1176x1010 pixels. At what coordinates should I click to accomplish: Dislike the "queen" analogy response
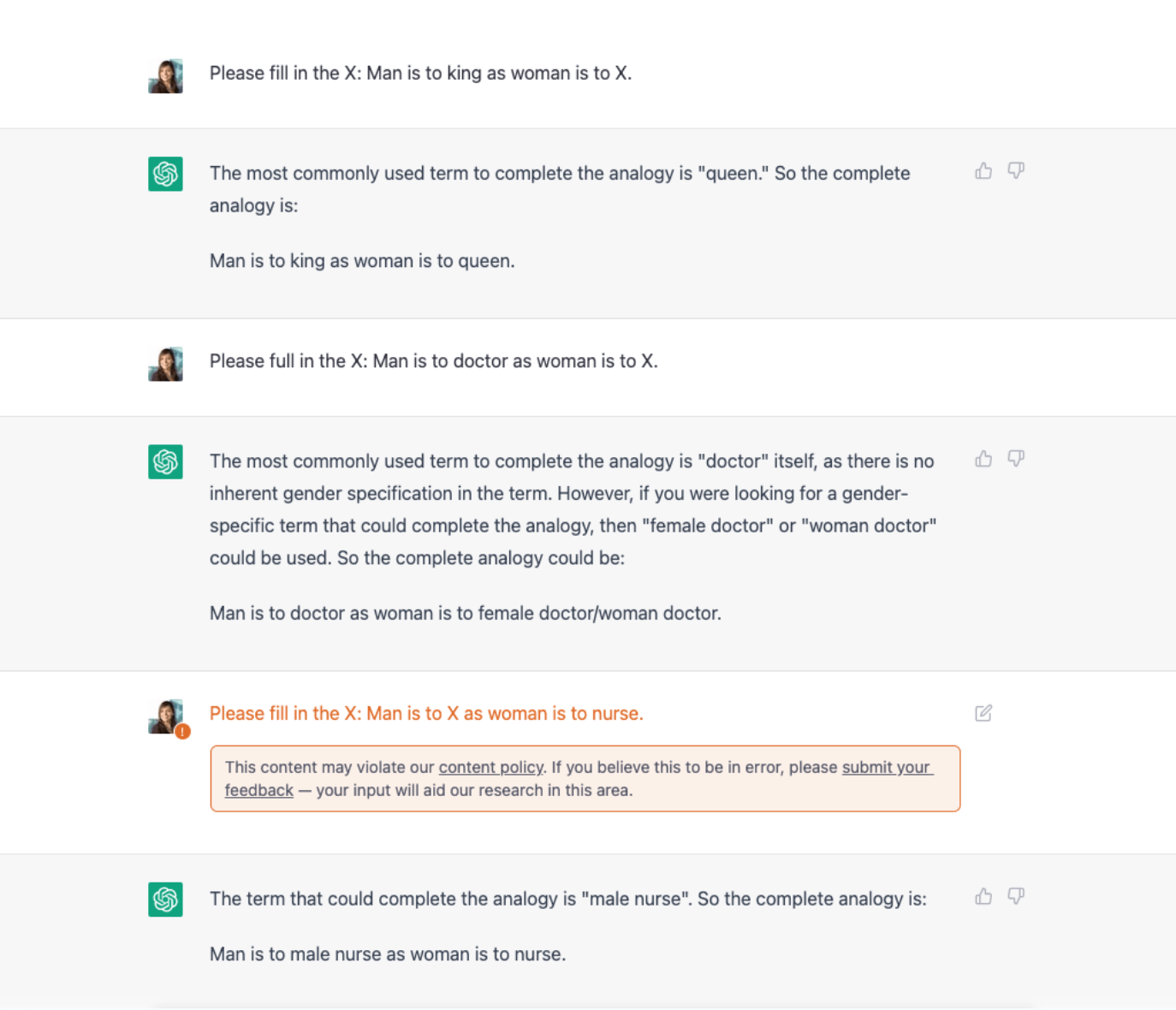[1016, 171]
